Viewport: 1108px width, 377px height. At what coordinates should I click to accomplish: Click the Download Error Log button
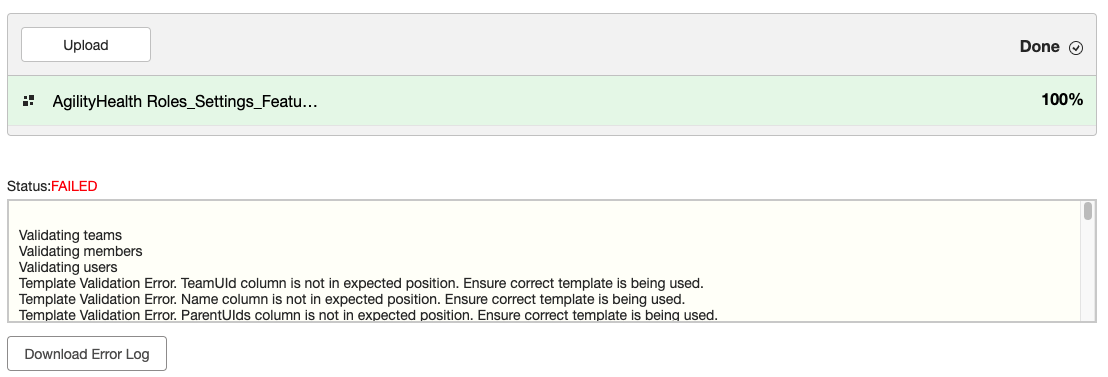(x=87, y=354)
